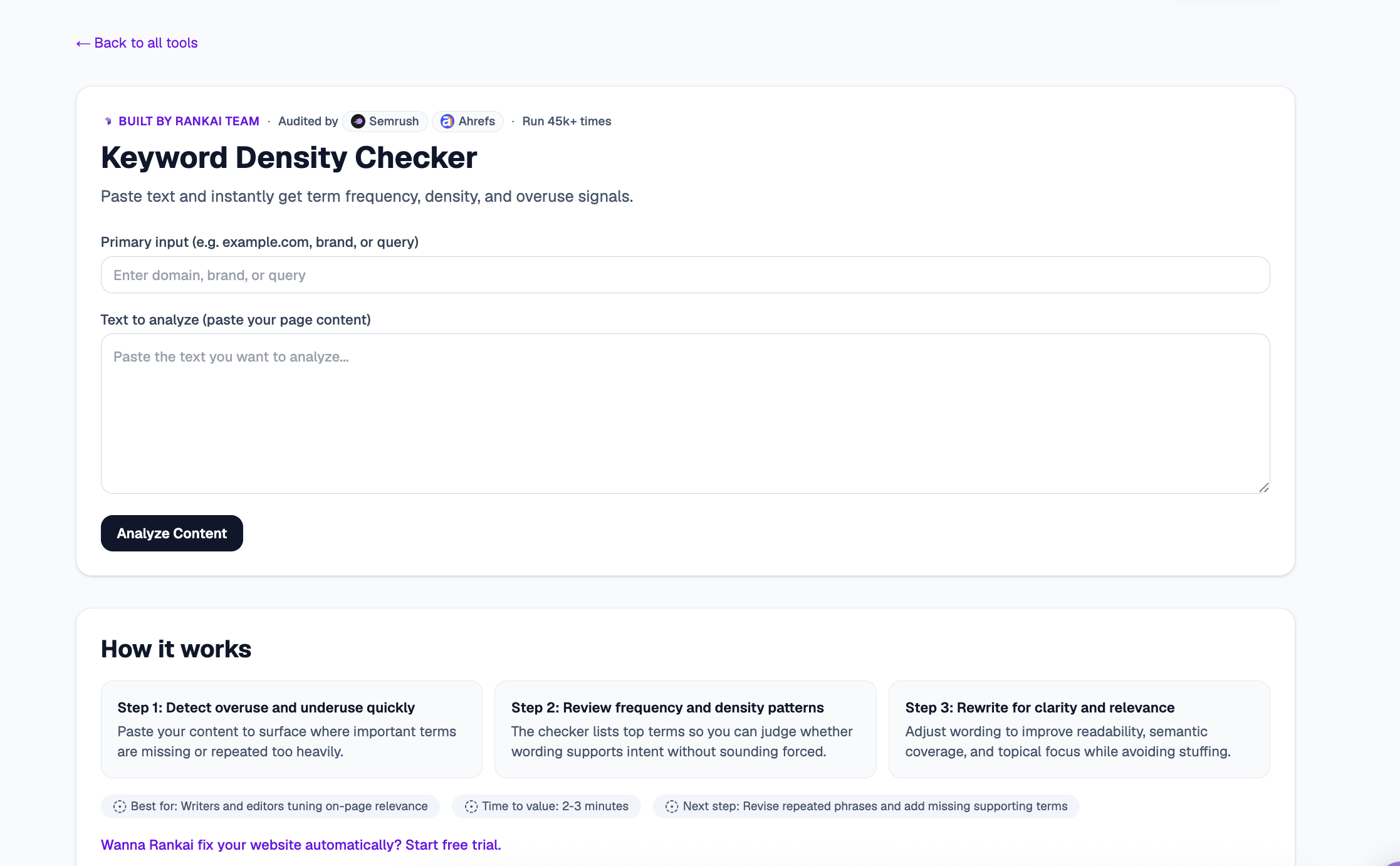Viewport: 1400px width, 866px height.
Task: Click 'Run 45k+ times' text
Action: [x=567, y=121]
